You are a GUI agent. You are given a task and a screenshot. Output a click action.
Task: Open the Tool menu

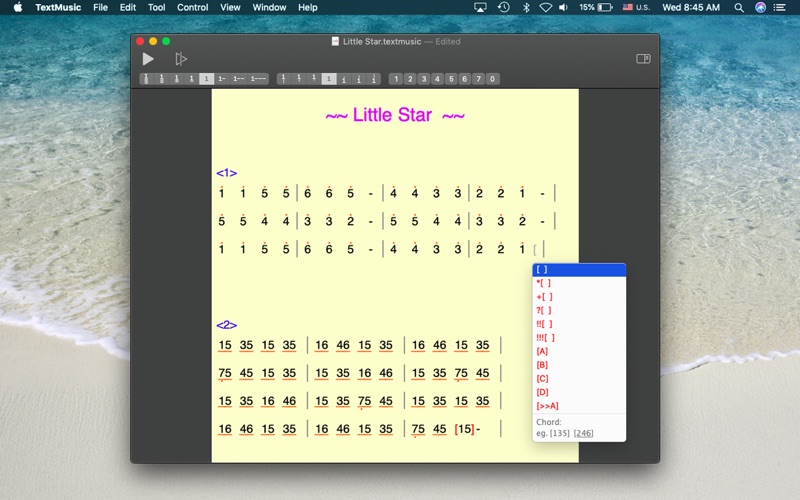(156, 7)
